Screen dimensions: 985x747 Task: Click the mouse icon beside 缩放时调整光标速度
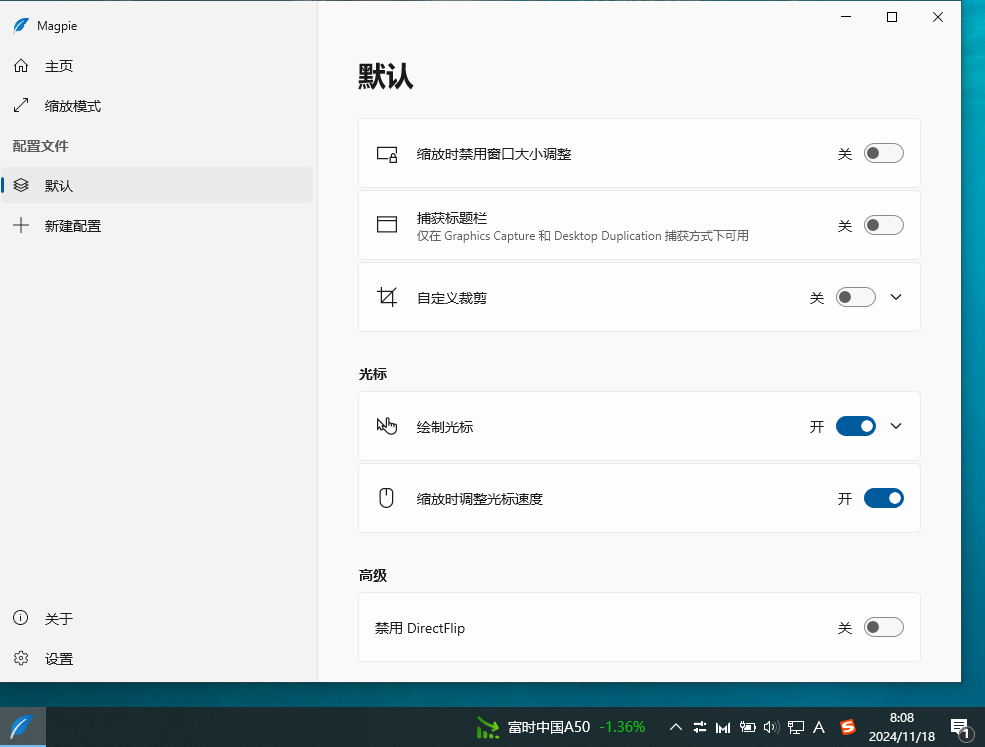(386, 498)
